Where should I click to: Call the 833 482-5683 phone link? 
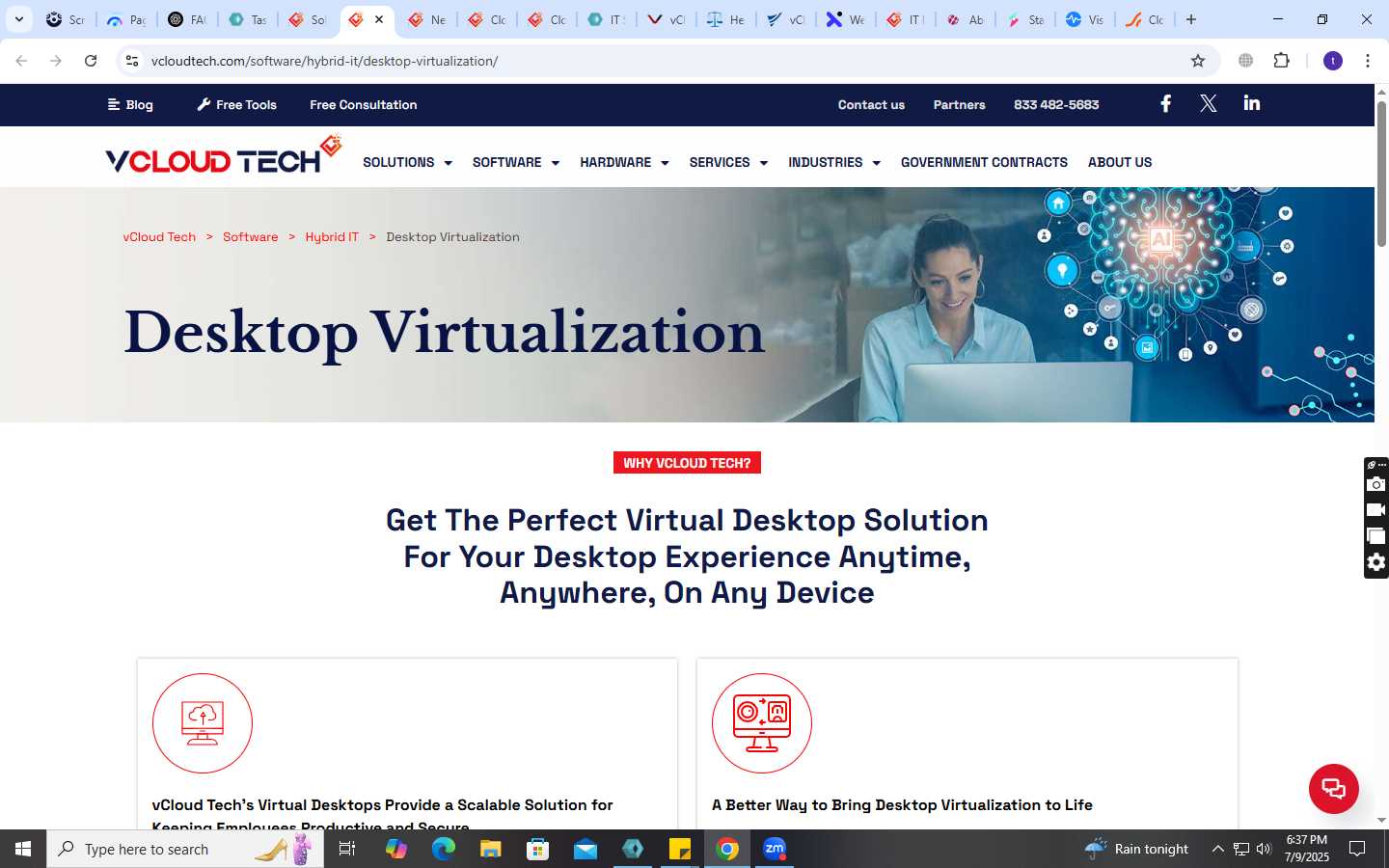click(x=1056, y=104)
